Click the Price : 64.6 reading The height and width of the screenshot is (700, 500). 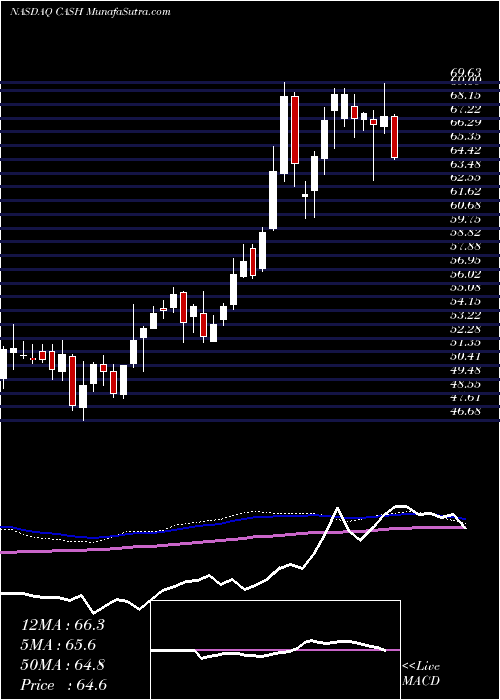tap(64, 685)
